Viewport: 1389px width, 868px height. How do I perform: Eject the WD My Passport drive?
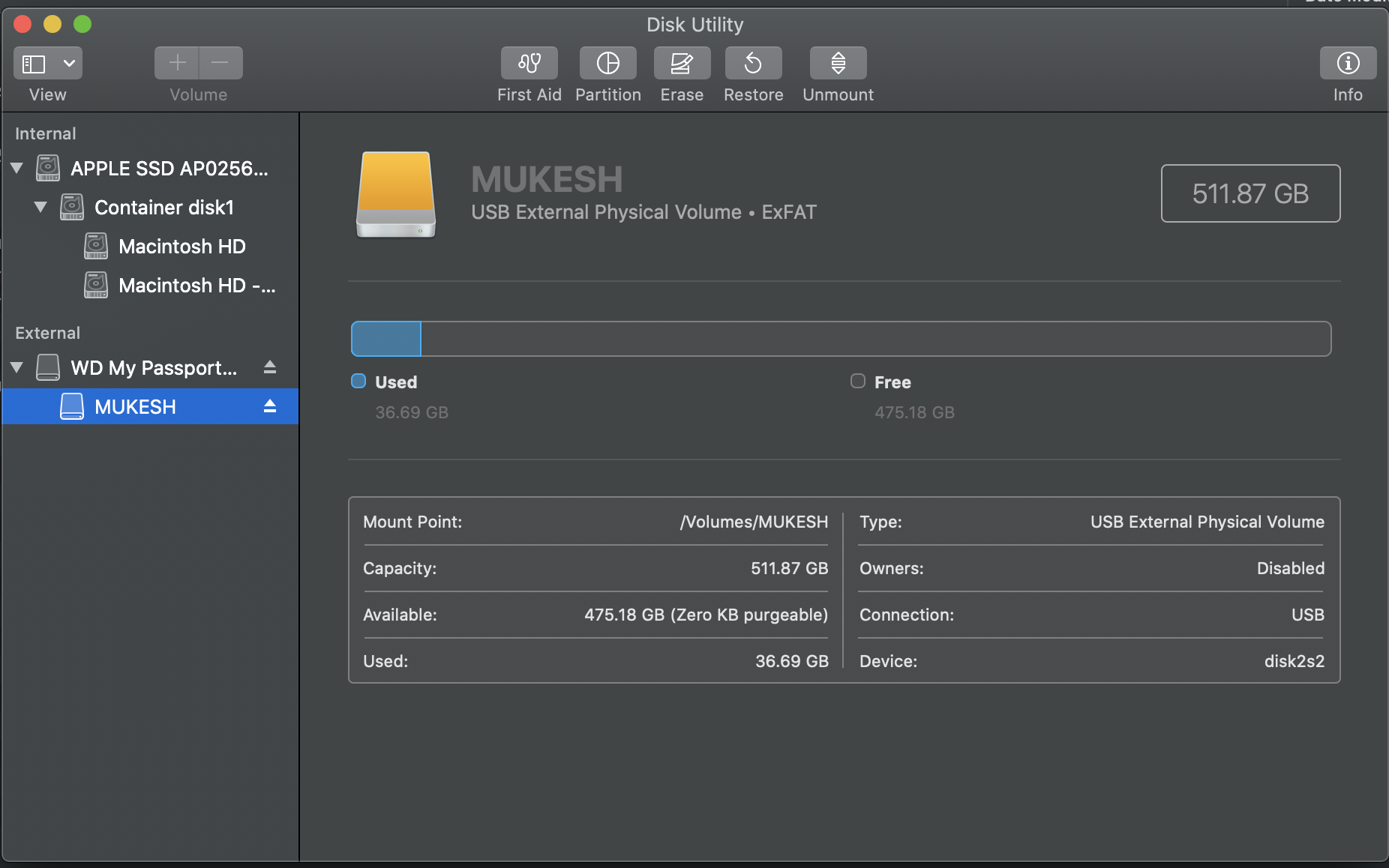pyautogui.click(x=270, y=367)
